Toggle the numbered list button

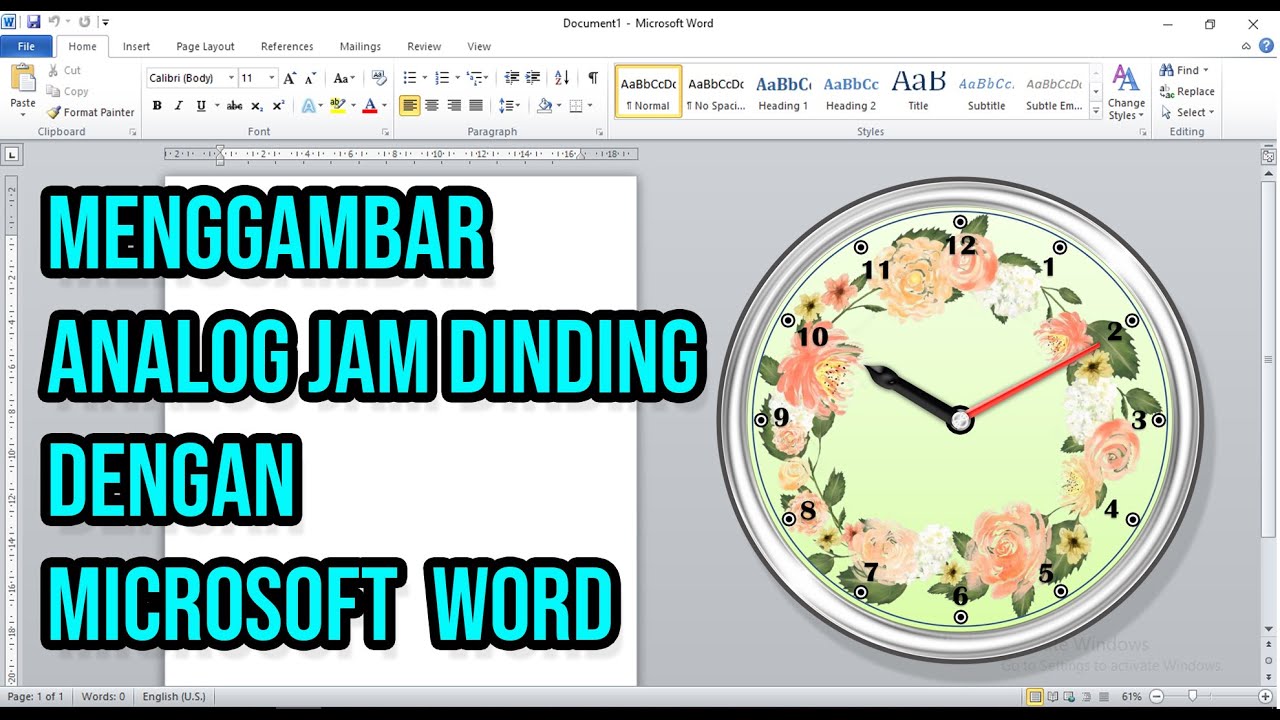(x=442, y=78)
